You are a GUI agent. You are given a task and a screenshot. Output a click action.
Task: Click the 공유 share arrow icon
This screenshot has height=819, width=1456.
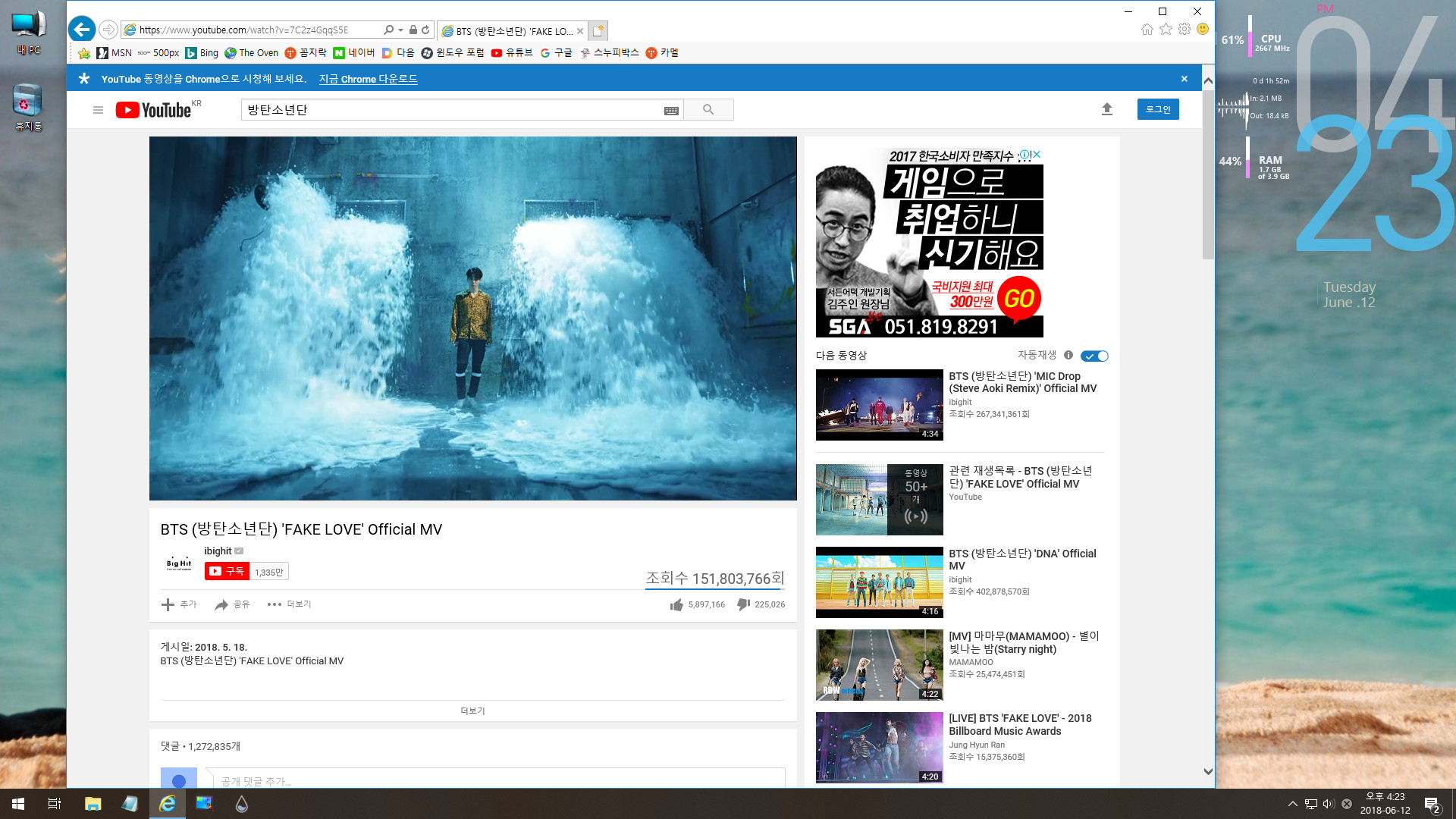point(221,604)
